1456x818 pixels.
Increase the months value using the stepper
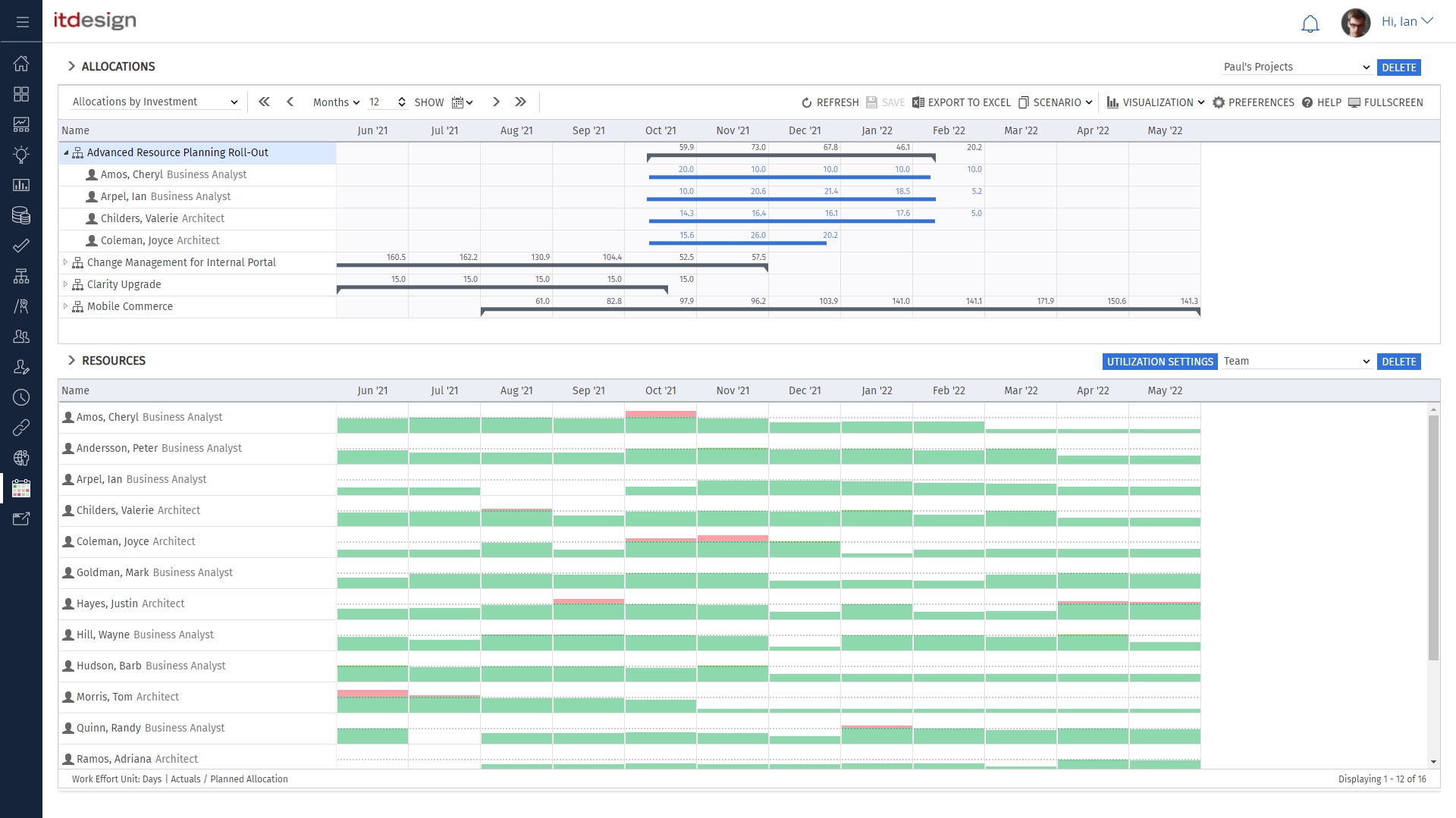(403, 99)
